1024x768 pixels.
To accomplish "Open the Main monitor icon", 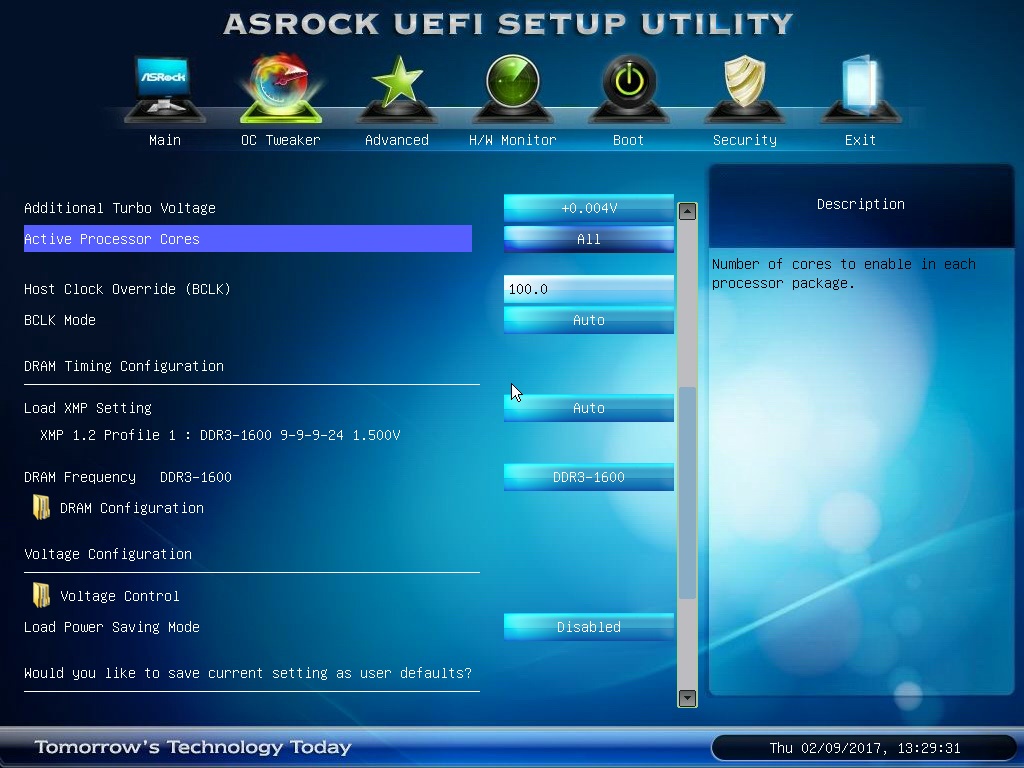I will [165, 89].
